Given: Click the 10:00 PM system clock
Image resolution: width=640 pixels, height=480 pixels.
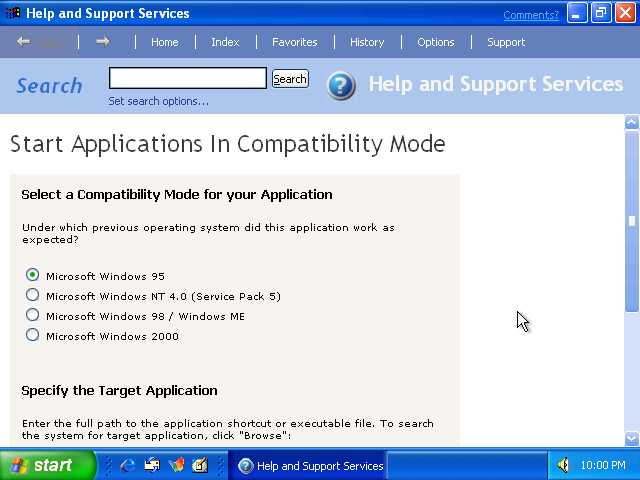Looking at the screenshot, I should click(603, 465).
